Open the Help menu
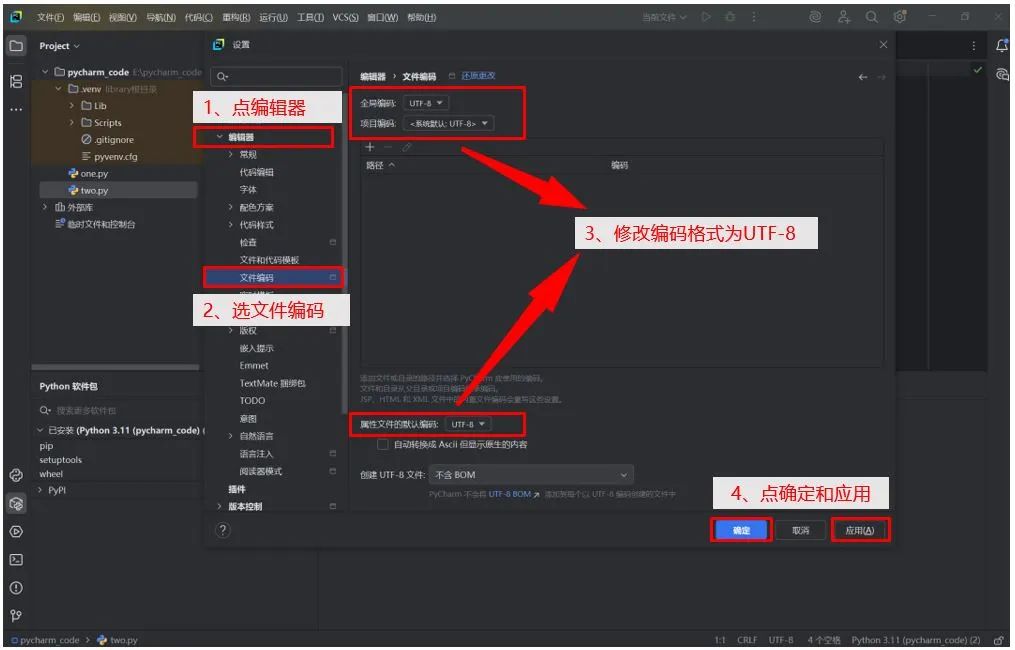This screenshot has height=650, width=1015. pyautogui.click(x=422, y=17)
